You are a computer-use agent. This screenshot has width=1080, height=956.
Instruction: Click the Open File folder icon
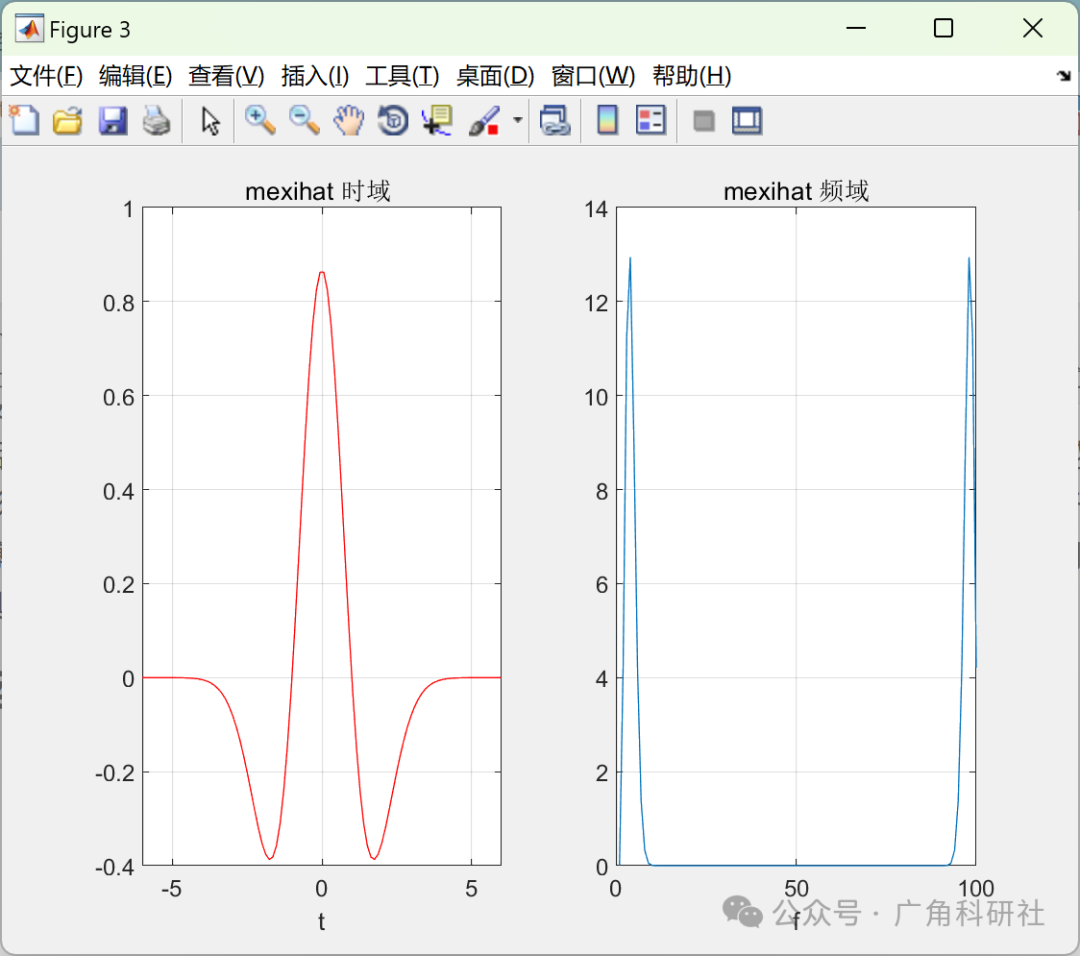pyautogui.click(x=68, y=121)
